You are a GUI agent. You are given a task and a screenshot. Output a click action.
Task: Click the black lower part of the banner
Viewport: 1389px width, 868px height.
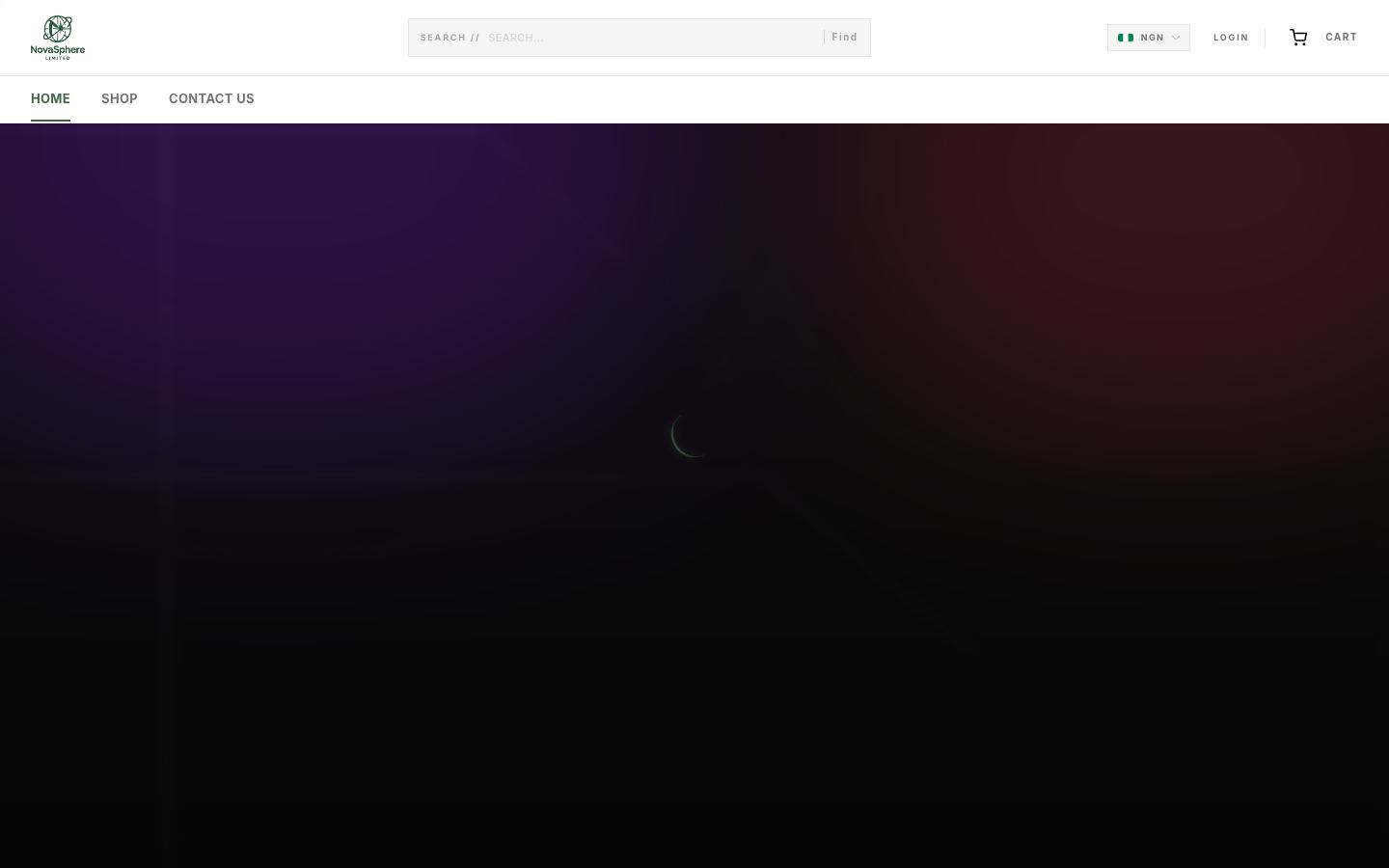(x=694, y=723)
